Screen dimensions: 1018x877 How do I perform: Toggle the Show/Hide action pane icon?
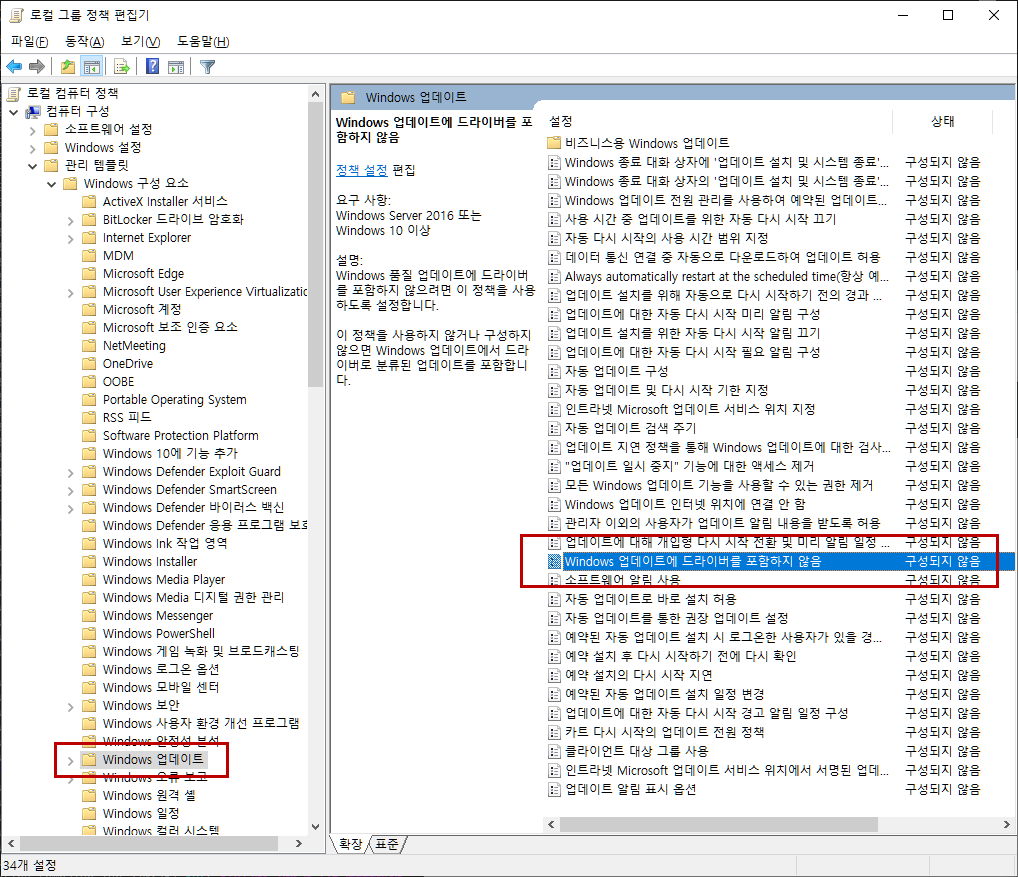[x=176, y=66]
